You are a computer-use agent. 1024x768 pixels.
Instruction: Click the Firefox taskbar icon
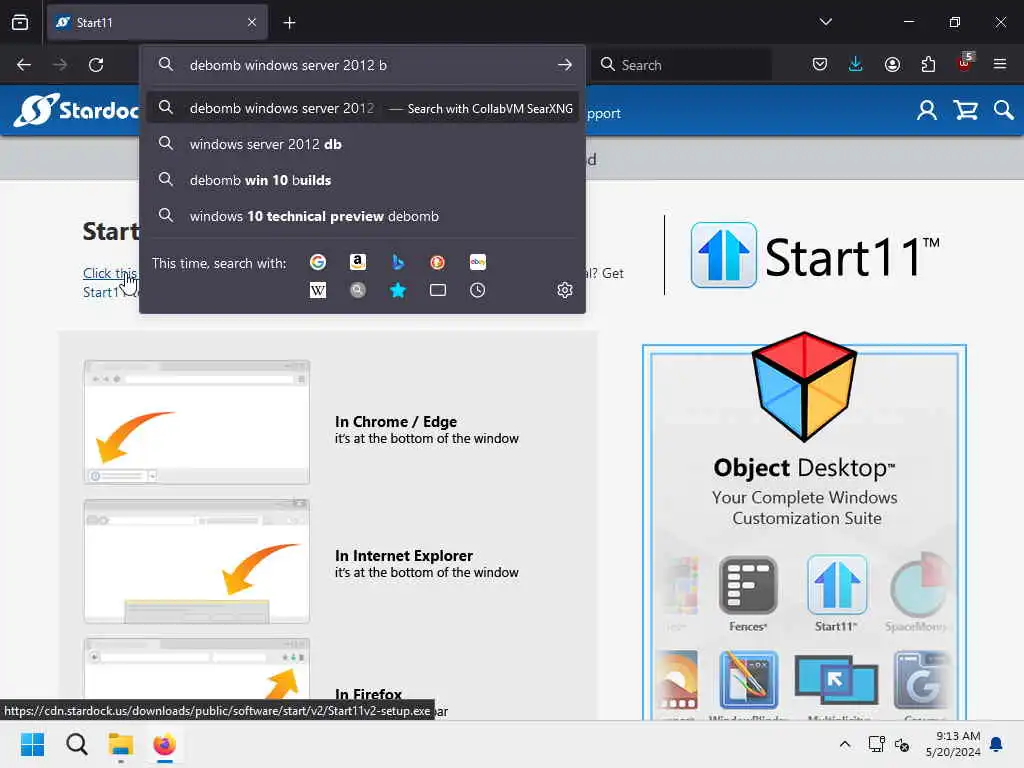pyautogui.click(x=165, y=744)
